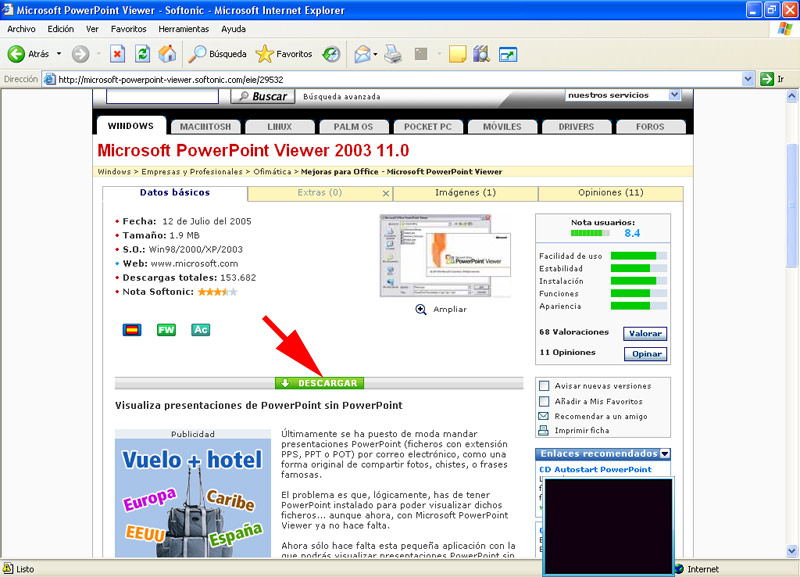Click the Softonic search text field
Image resolution: width=800 pixels, height=577 pixels.
[x=162, y=96]
